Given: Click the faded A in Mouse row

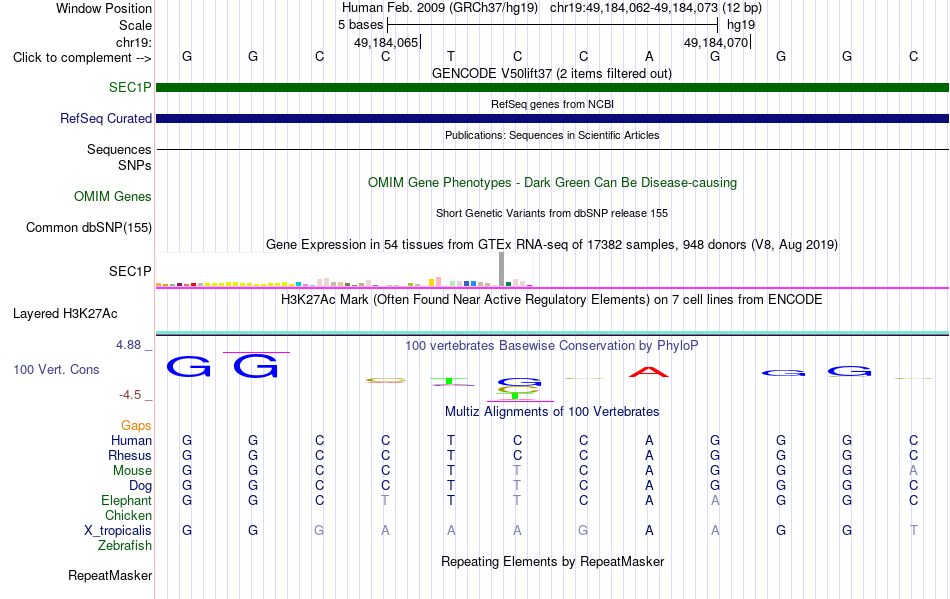Looking at the screenshot, I should [x=913, y=471].
